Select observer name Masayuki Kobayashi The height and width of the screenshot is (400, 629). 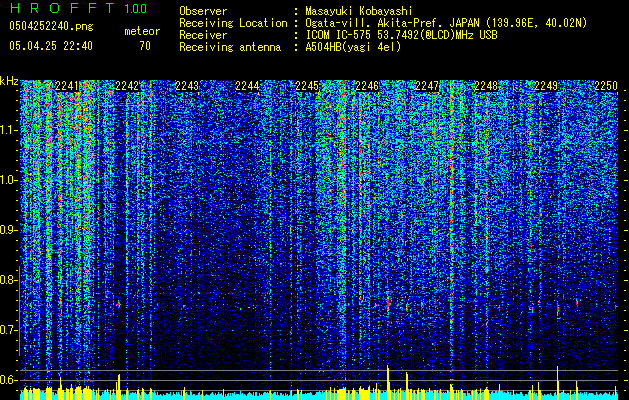pyautogui.click(x=358, y=11)
